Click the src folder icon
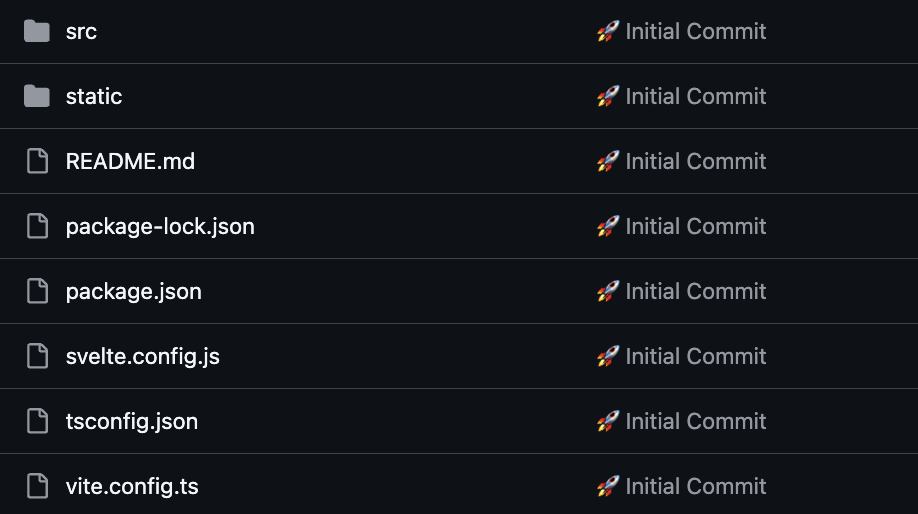Screen dimensions: 918x514 37,31
